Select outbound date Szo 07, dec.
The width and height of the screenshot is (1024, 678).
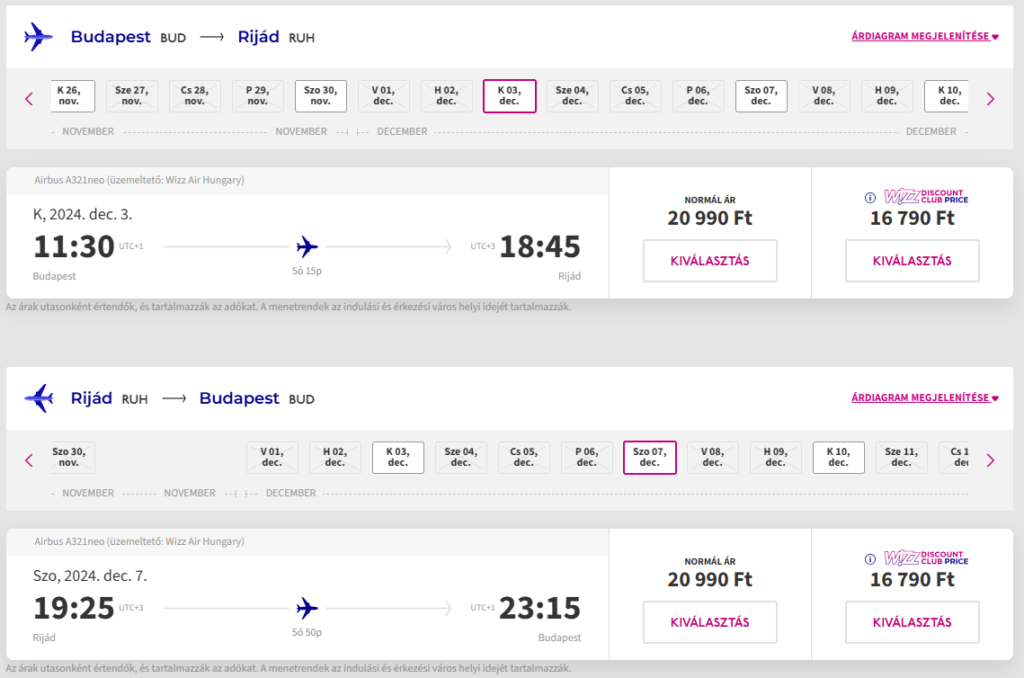pyautogui.click(x=761, y=96)
